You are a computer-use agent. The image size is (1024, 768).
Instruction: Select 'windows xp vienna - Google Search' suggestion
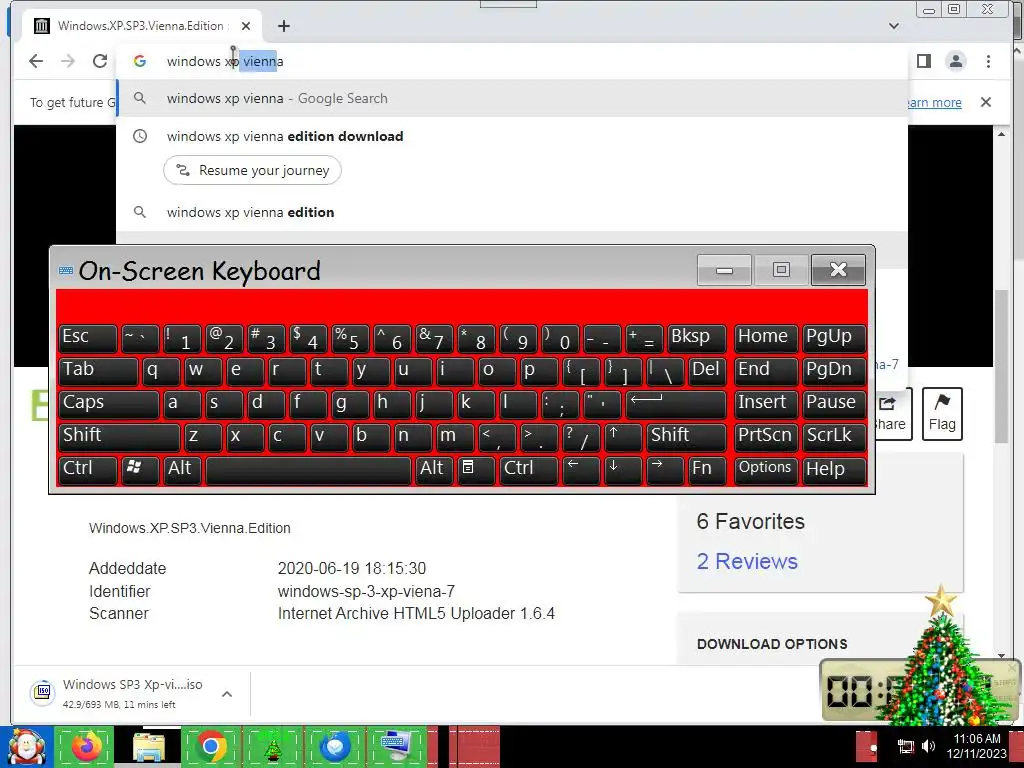[x=513, y=98]
